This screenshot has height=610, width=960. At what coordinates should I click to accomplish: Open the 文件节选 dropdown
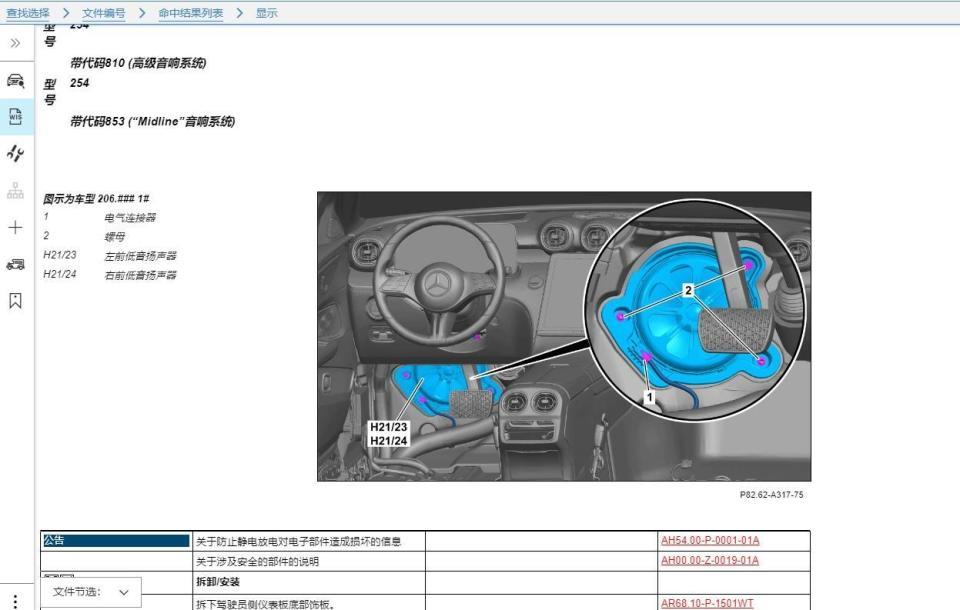91,592
